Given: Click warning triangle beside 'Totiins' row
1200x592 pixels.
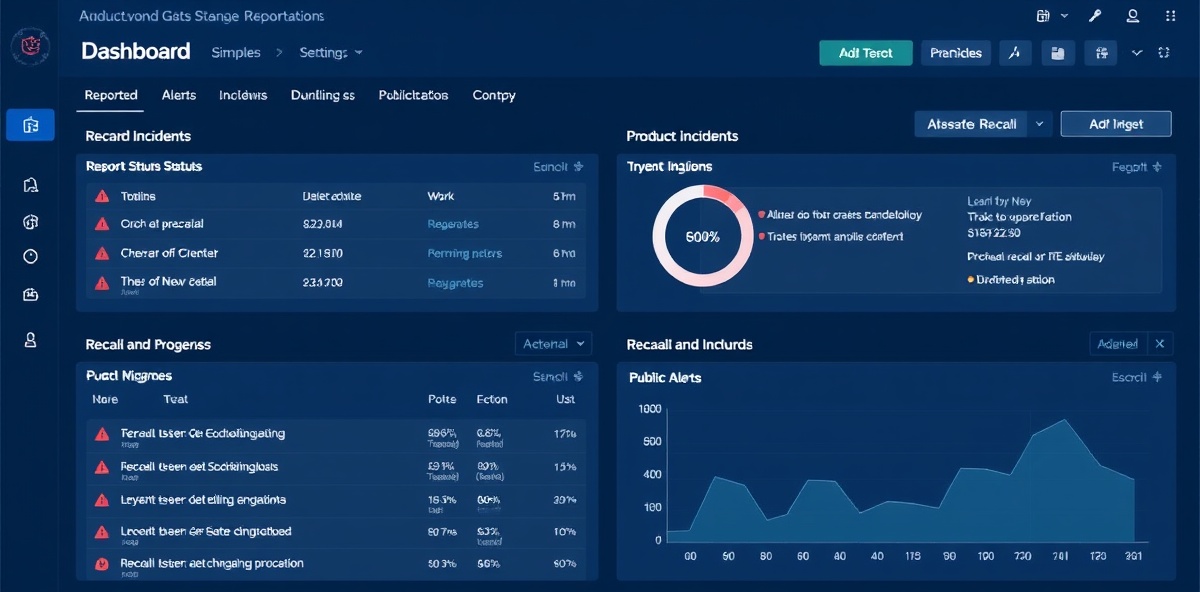Looking at the screenshot, I should [101, 197].
